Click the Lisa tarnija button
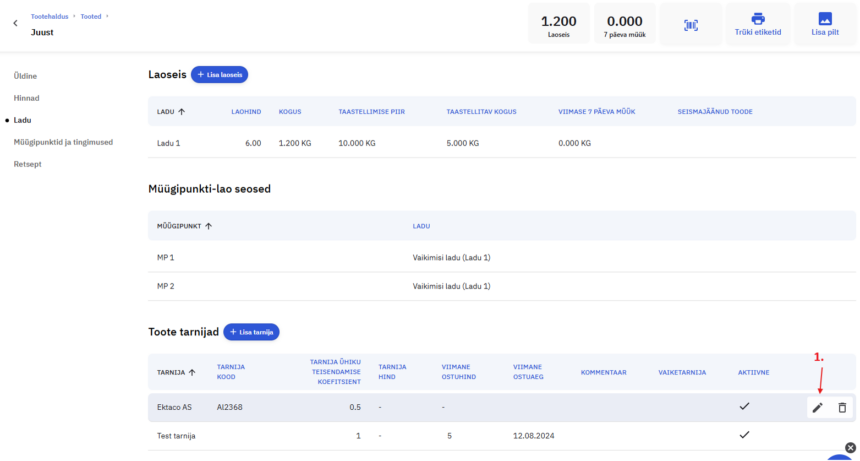 (x=251, y=332)
